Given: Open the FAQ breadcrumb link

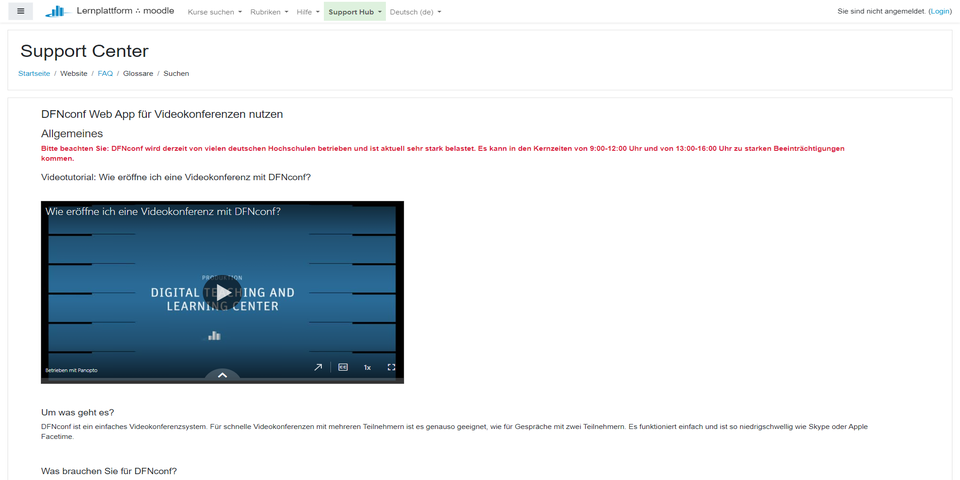Looking at the screenshot, I should [105, 73].
